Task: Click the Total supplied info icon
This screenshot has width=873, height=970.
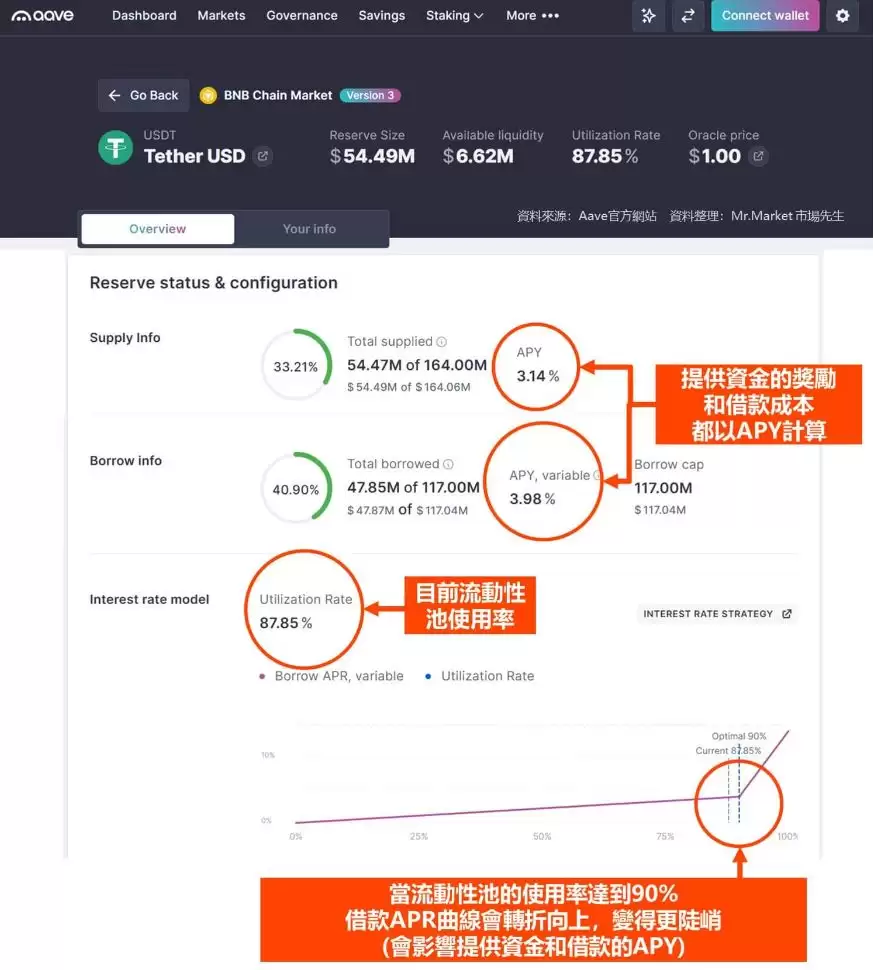Action: [442, 341]
